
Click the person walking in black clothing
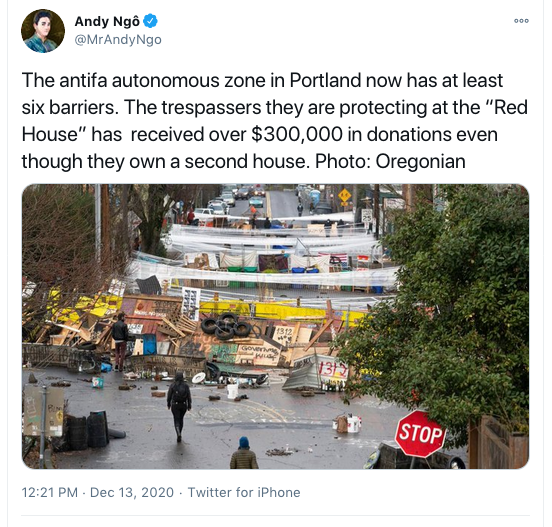(179, 406)
